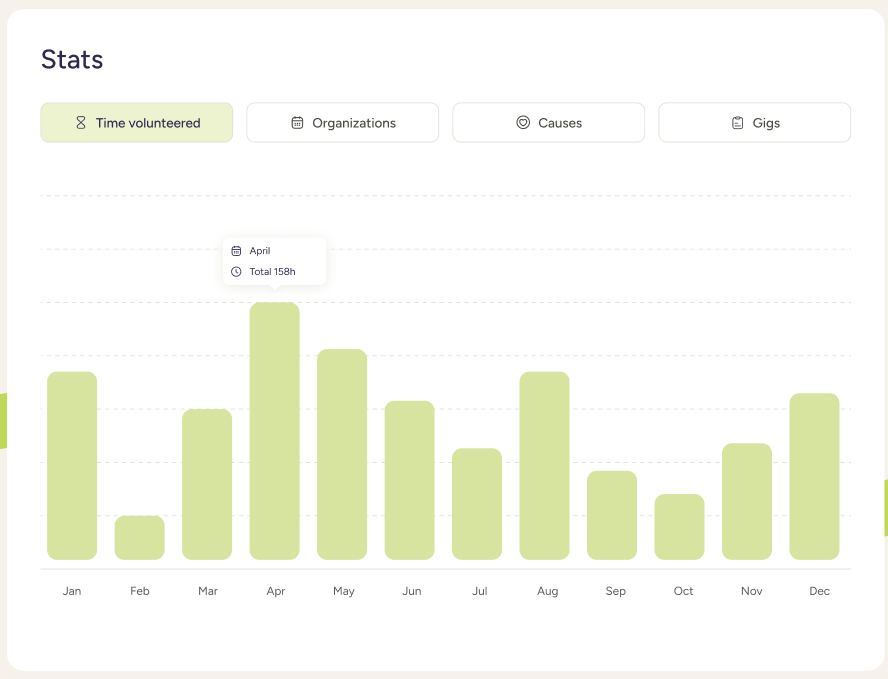Click the clipboard icon beside Gigs

[737, 123]
